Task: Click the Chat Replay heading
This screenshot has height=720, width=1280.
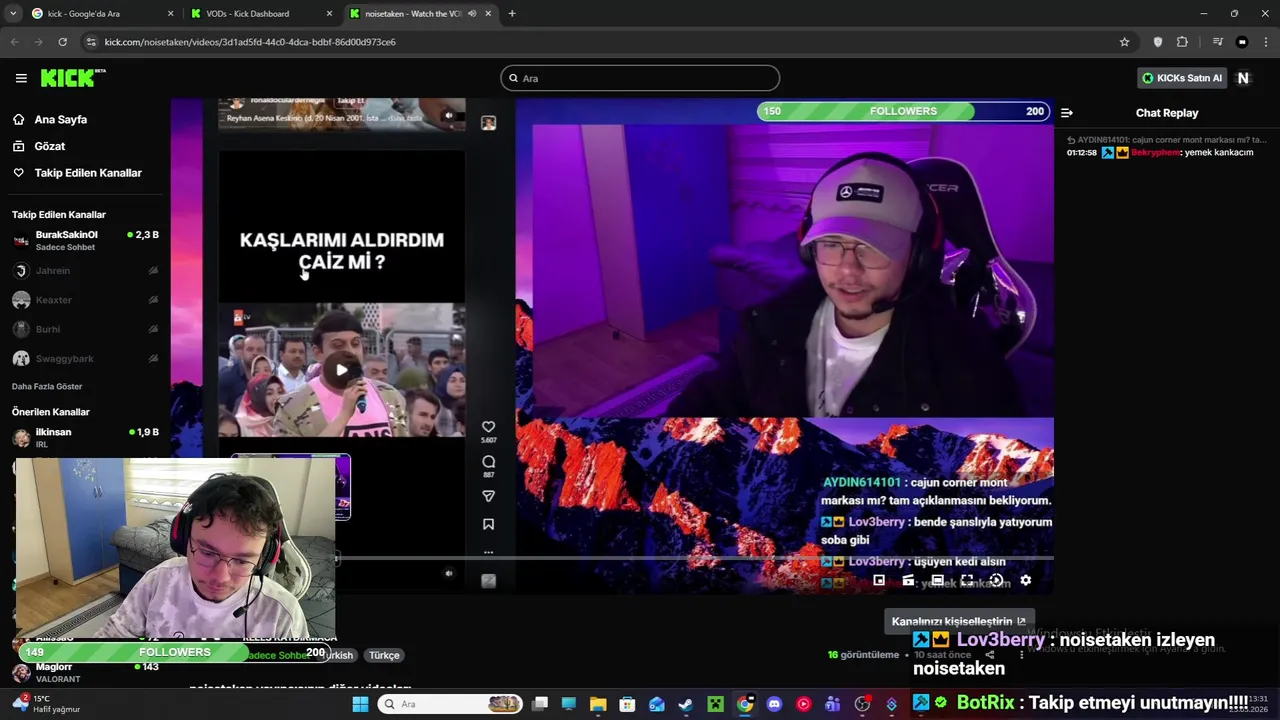Action: click(x=1166, y=113)
